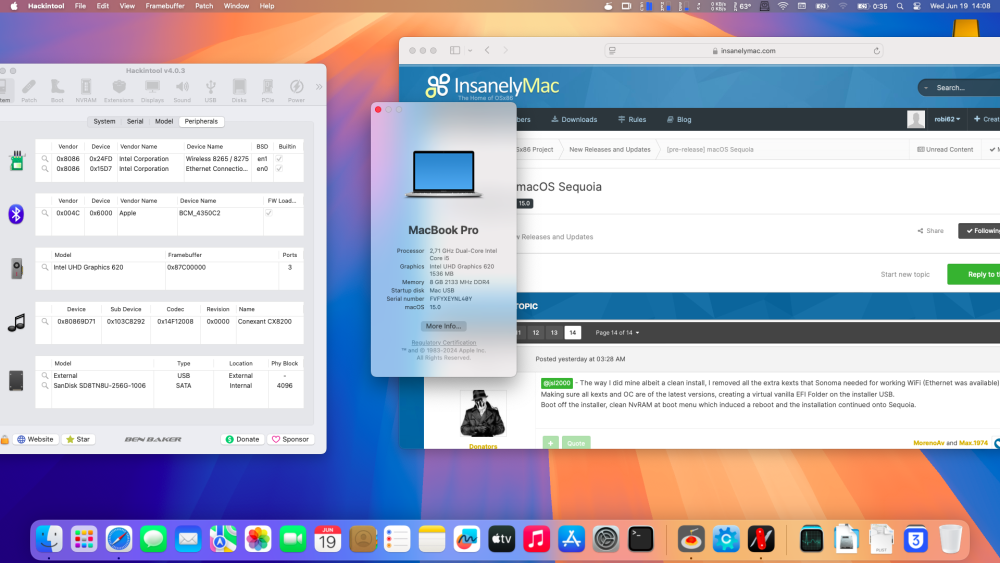Screen dimensions: 1000x563
Task: Open the Rules link in InsanelyMac navbar
Action: click(632, 119)
